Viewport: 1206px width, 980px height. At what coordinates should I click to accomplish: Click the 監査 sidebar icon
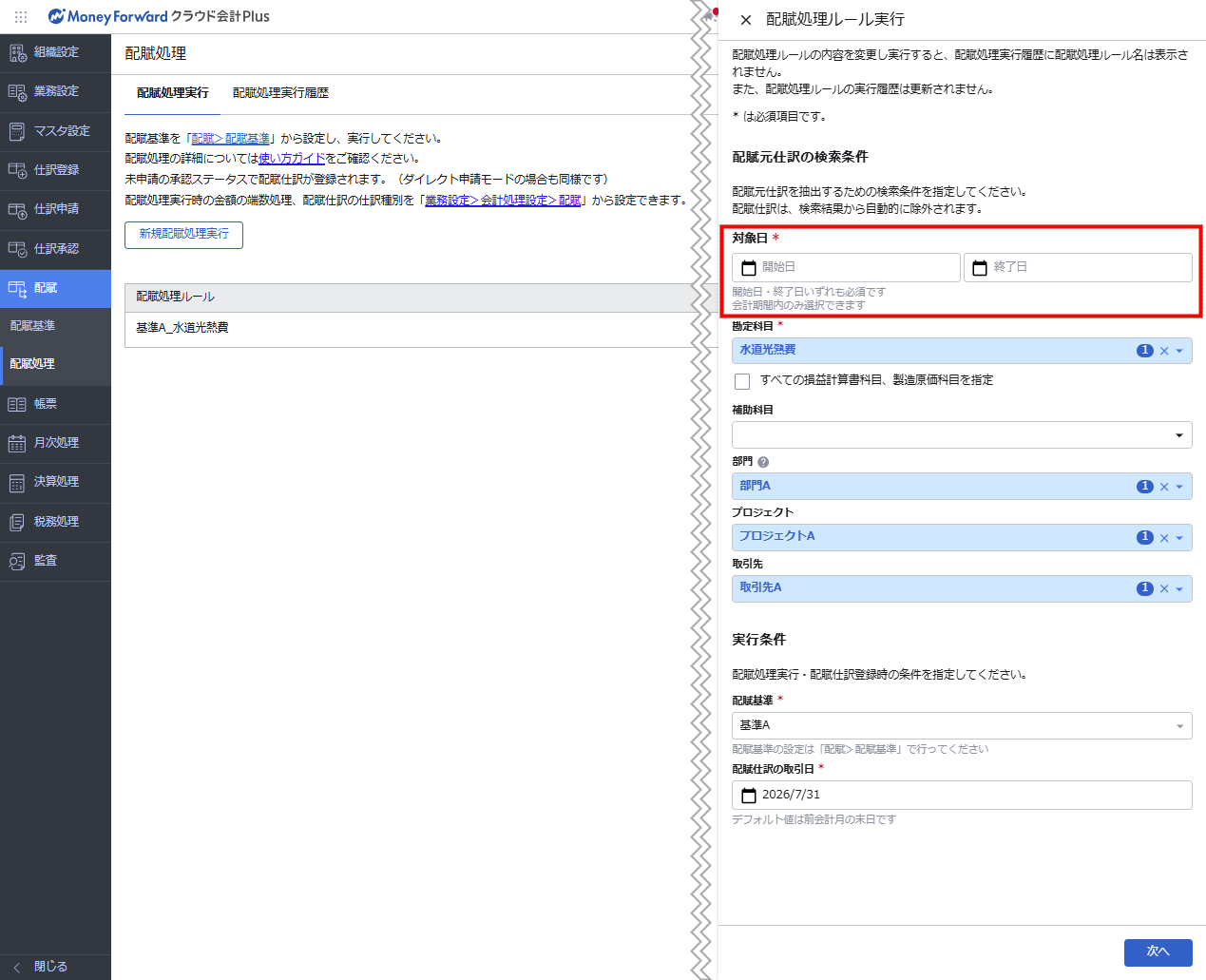point(17,561)
